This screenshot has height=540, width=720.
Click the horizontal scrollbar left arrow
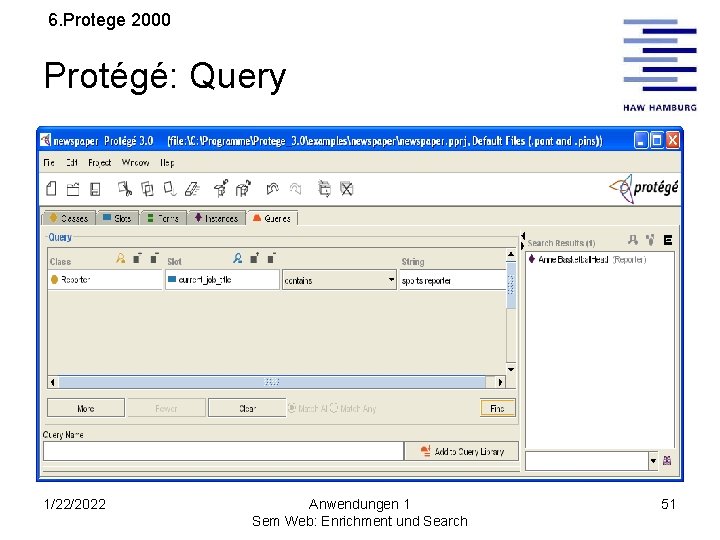coord(53,382)
